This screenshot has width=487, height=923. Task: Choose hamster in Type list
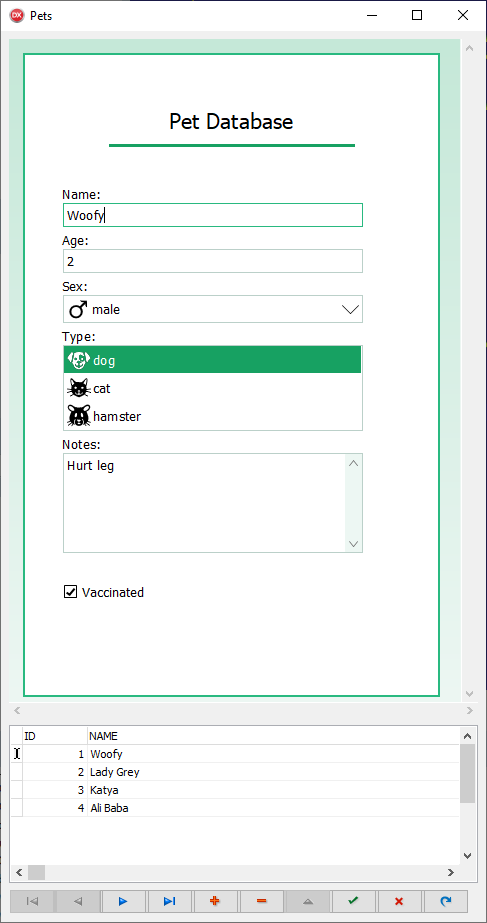click(x=212, y=416)
